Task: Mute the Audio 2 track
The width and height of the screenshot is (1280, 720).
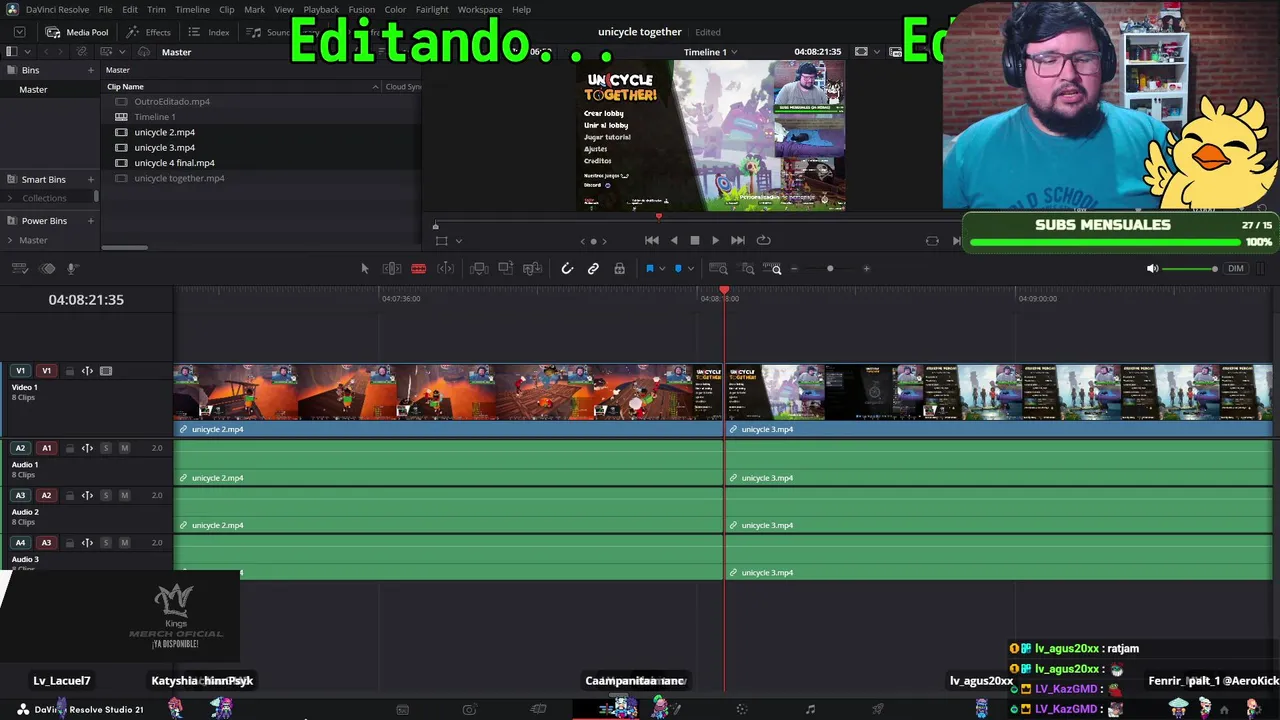Action: [x=124, y=495]
